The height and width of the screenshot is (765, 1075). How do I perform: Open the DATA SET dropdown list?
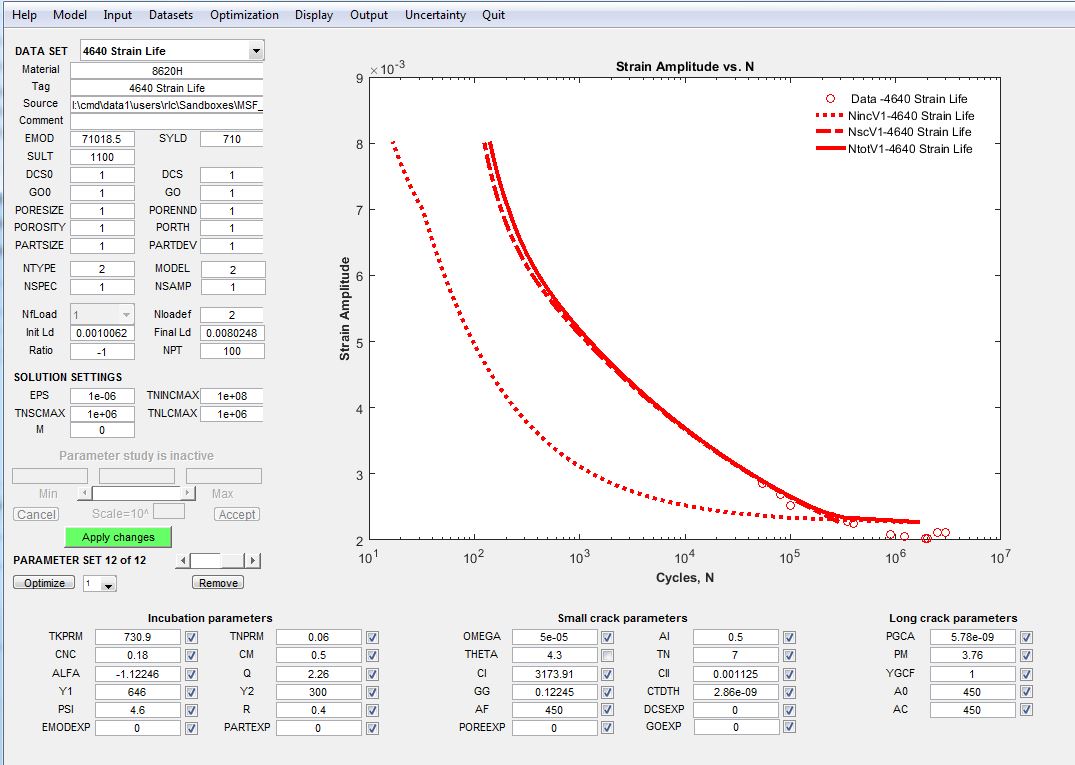click(x=256, y=51)
